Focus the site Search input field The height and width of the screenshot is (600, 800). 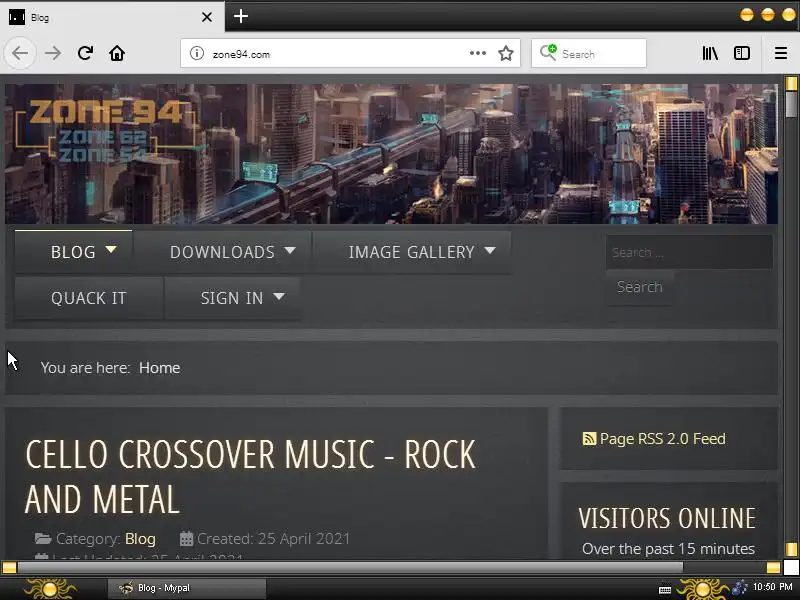(689, 252)
